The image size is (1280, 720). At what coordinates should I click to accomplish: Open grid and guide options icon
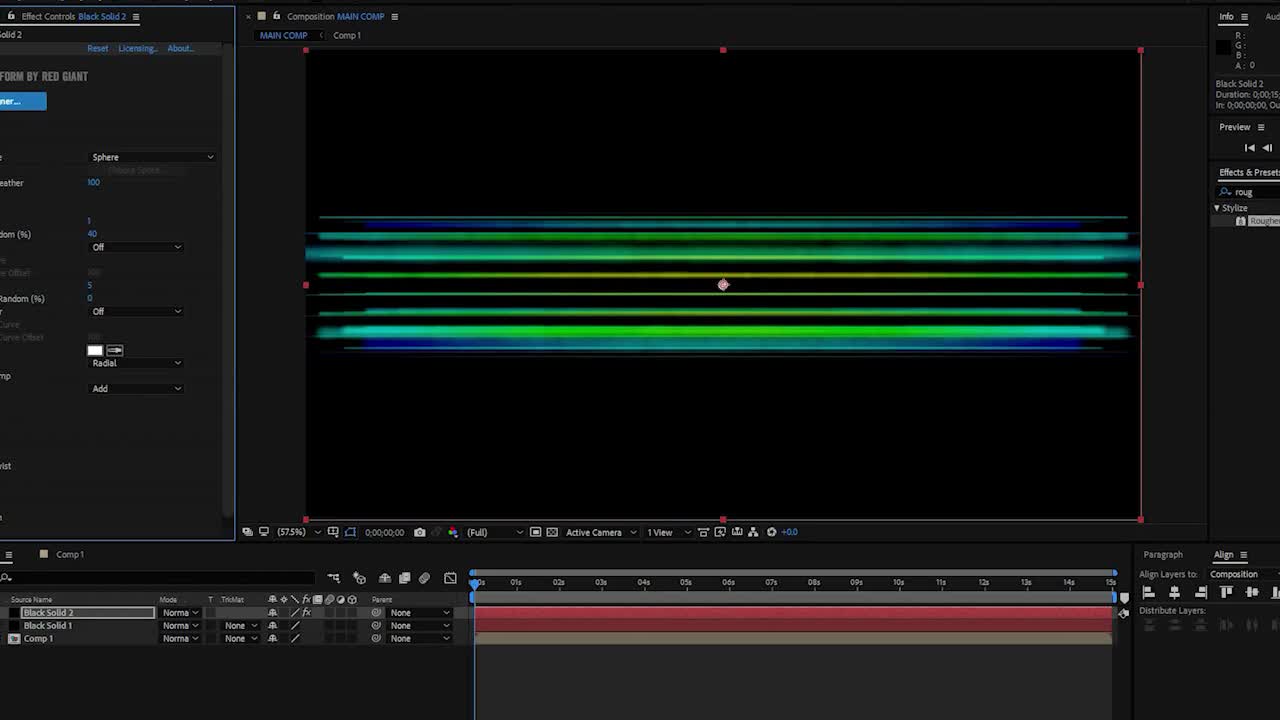point(333,532)
